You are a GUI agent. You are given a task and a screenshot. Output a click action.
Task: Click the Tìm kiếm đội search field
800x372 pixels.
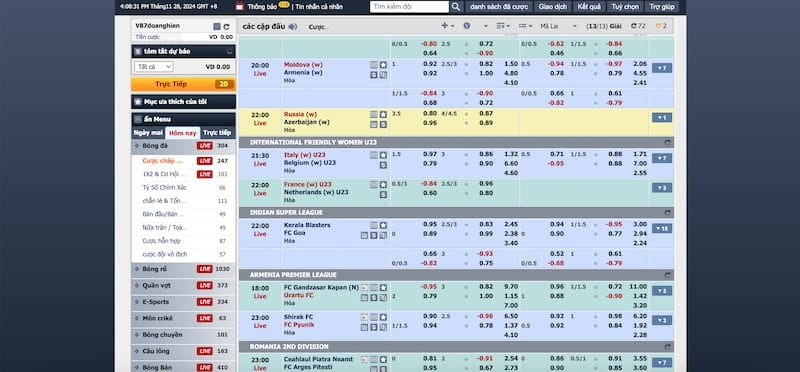[x=409, y=7]
